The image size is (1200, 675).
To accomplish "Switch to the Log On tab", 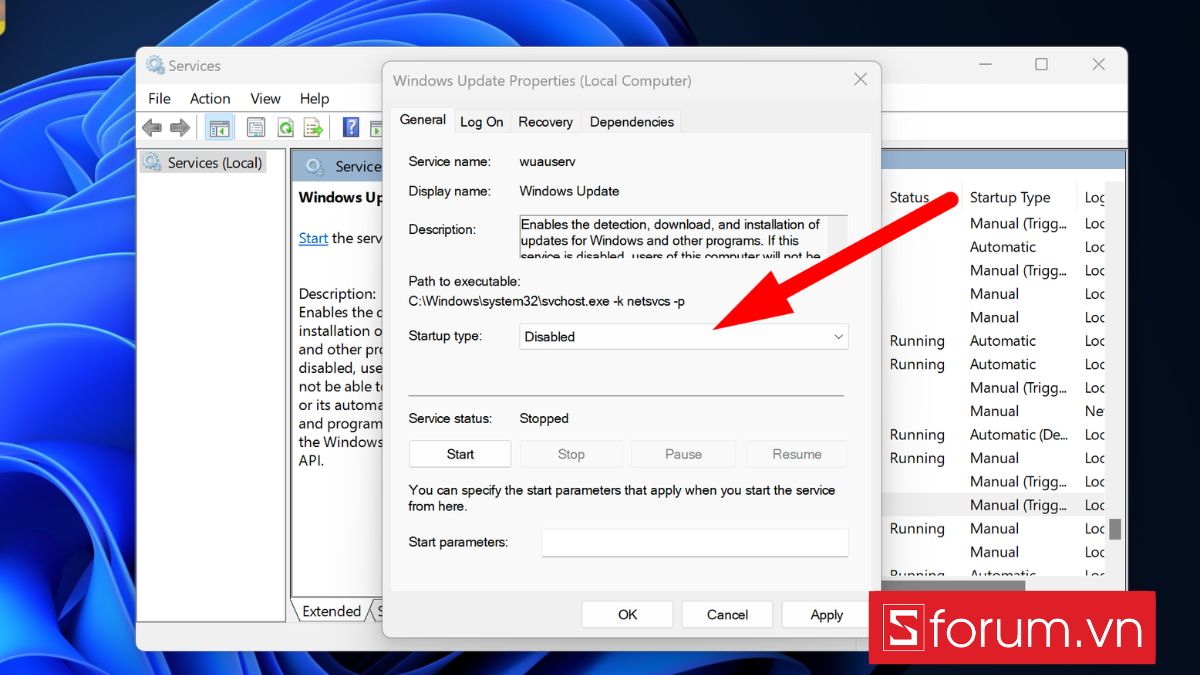I will click(481, 122).
